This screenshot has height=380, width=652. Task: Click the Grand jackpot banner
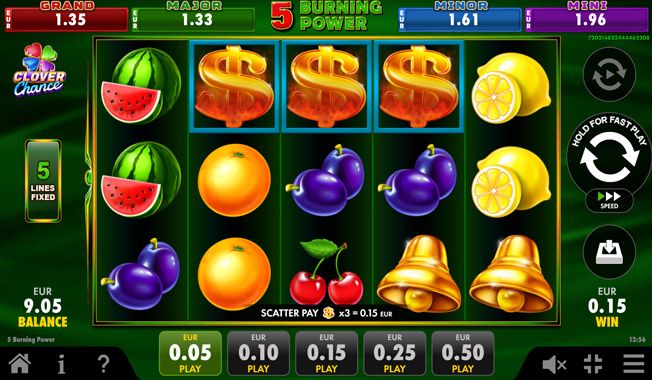click(67, 17)
